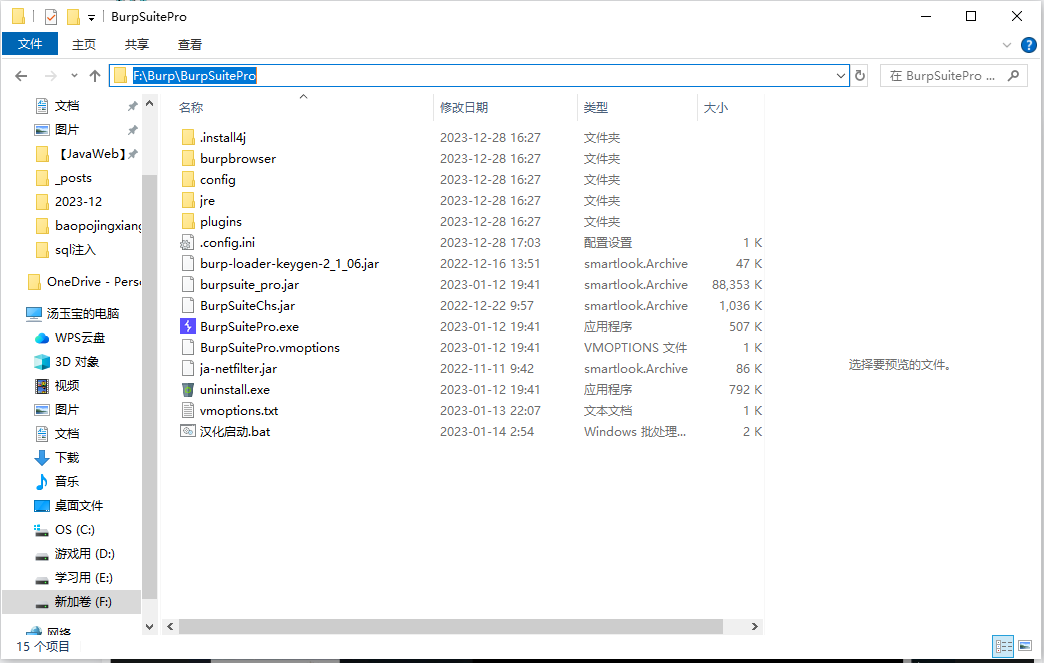Click the horizontal scrollbar of file list
Viewport: 1044px width, 663px height.
click(451, 626)
